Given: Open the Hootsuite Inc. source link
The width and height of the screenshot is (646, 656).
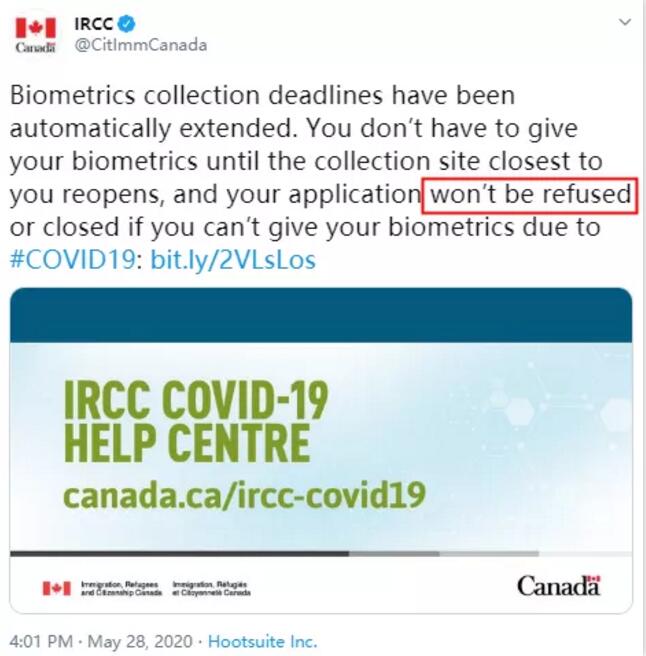Looking at the screenshot, I should point(262,641).
